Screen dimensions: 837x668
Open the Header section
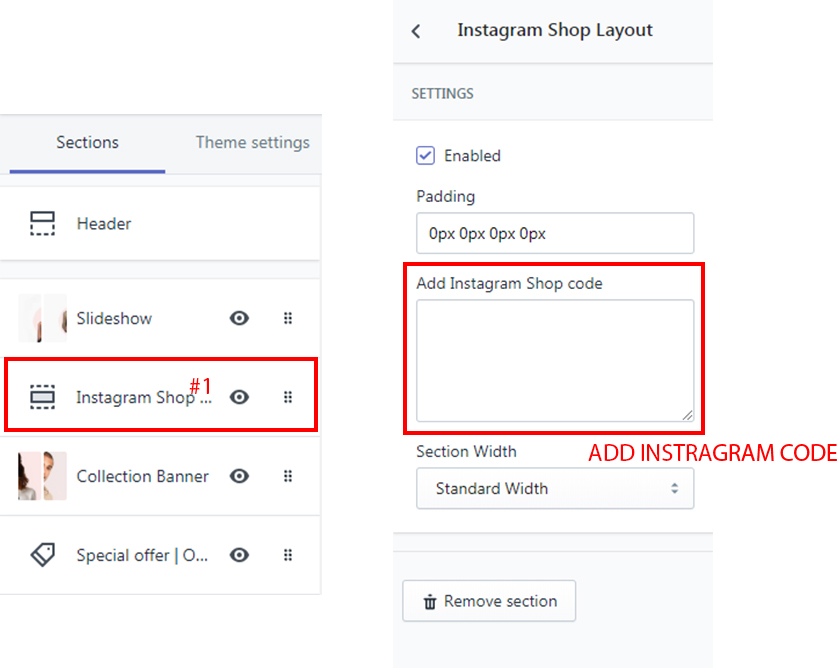click(104, 223)
